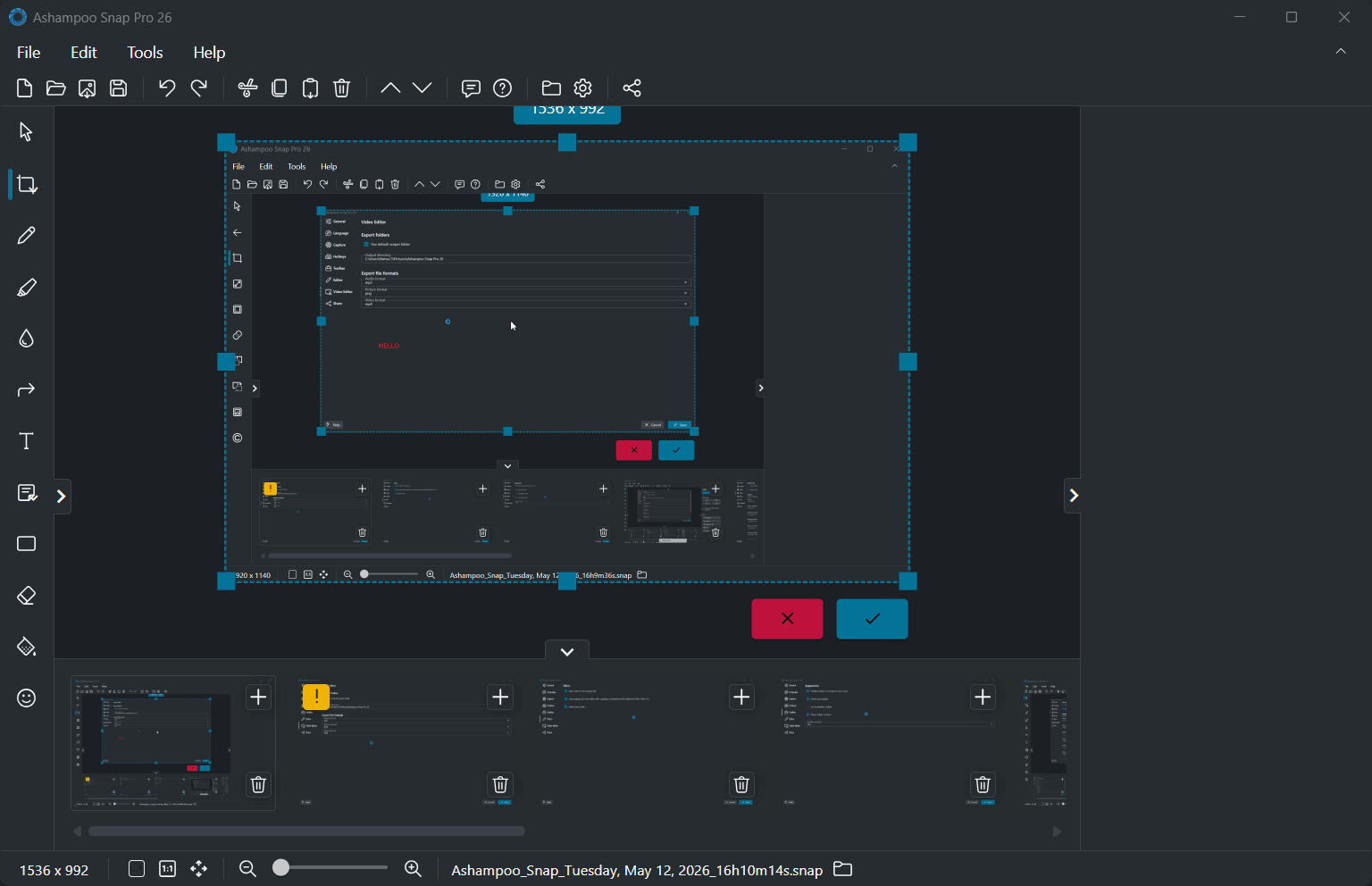This screenshot has width=1372, height=886.
Task: Choose the Eraser tool
Action: pyautogui.click(x=26, y=596)
